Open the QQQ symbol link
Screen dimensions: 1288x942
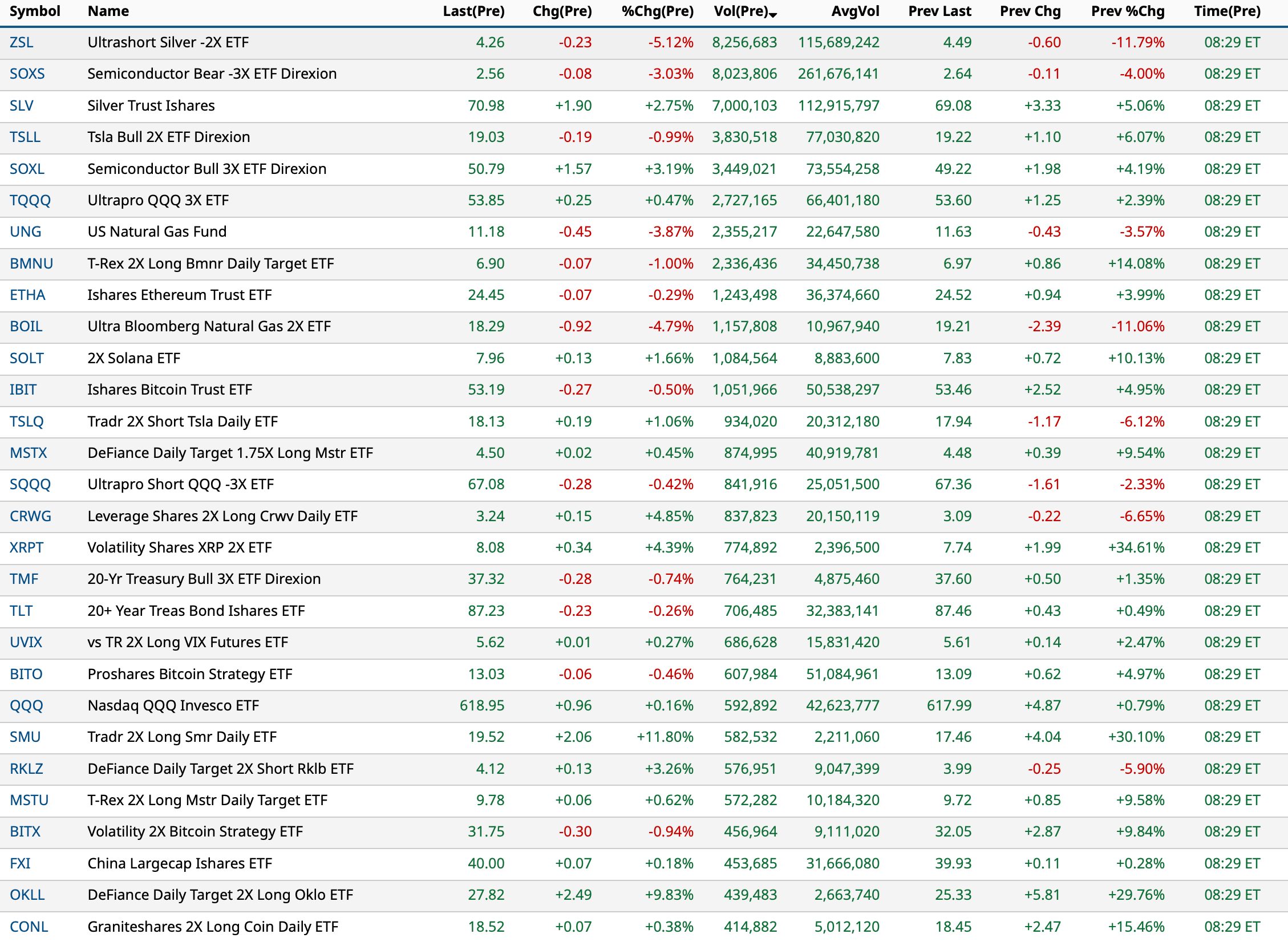26,706
